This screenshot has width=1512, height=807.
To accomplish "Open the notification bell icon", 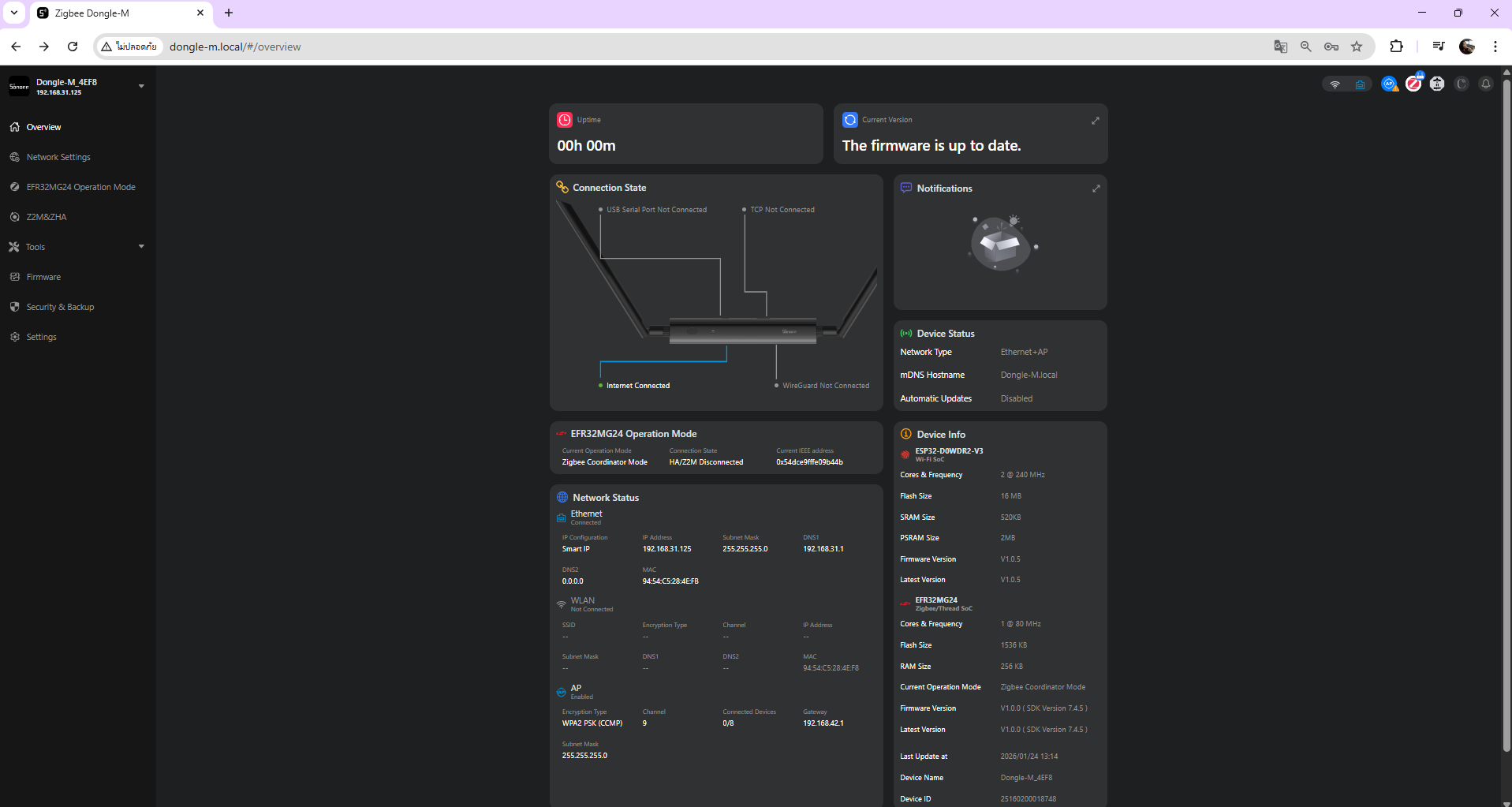I will tap(1486, 84).
